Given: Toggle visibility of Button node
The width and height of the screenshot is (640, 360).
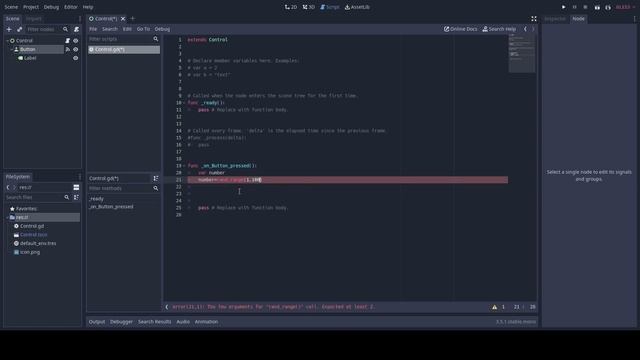Looking at the screenshot, I should 76,49.
